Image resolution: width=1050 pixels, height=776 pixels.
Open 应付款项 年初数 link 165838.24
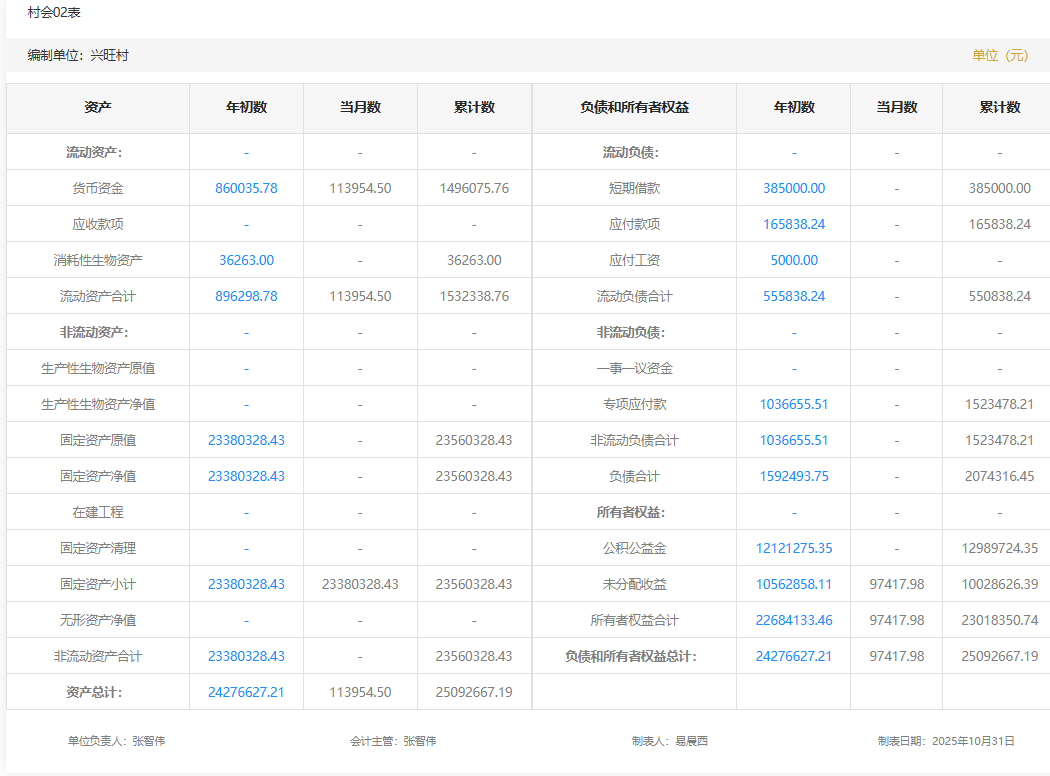(794, 224)
